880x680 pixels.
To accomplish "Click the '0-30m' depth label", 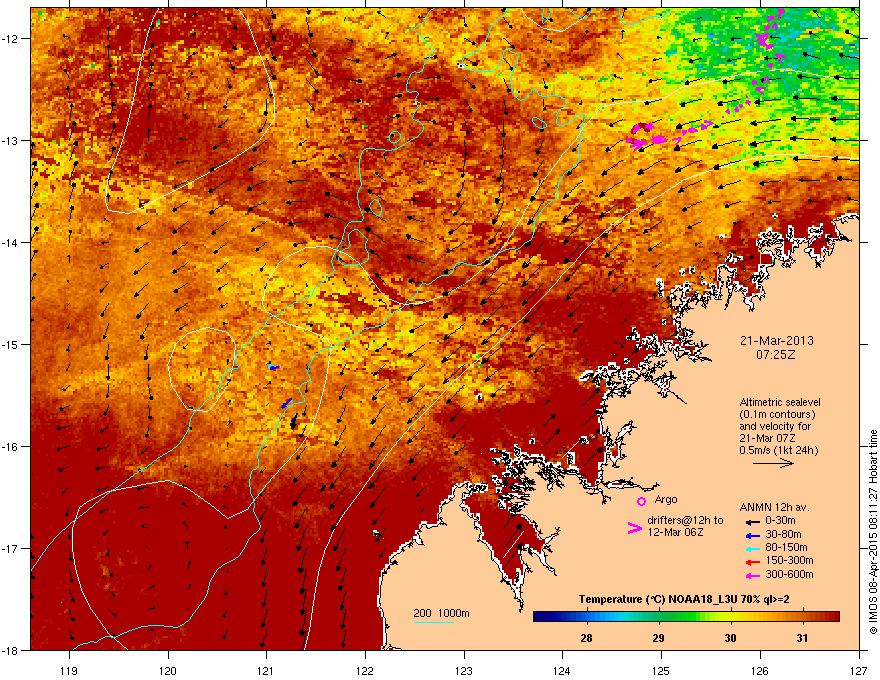I will point(780,521).
